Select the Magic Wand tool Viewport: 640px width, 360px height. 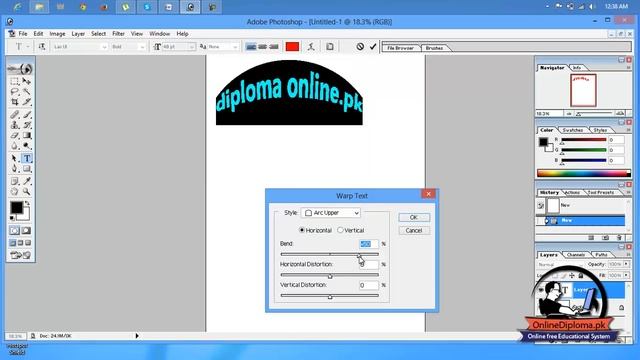coord(27,91)
